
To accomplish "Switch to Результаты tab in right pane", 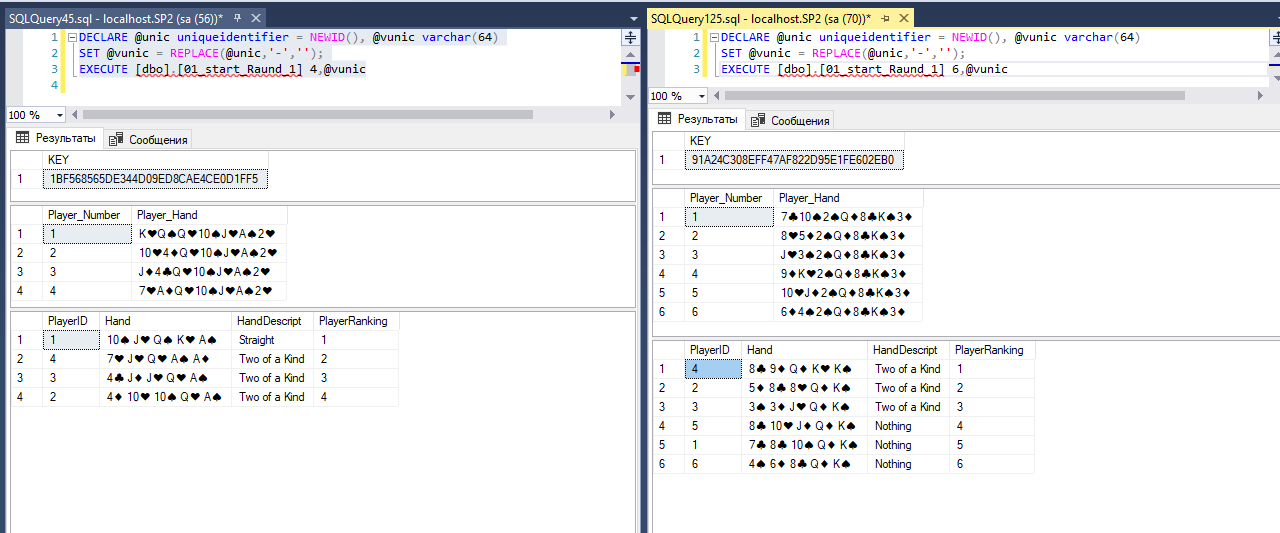I will pyautogui.click(x=697, y=119).
